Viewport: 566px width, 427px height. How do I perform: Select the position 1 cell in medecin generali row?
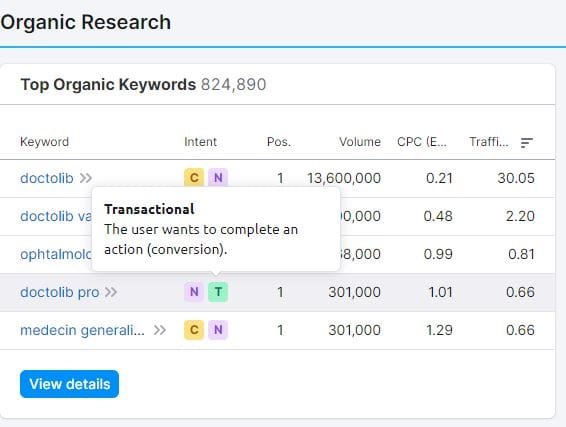coord(280,330)
